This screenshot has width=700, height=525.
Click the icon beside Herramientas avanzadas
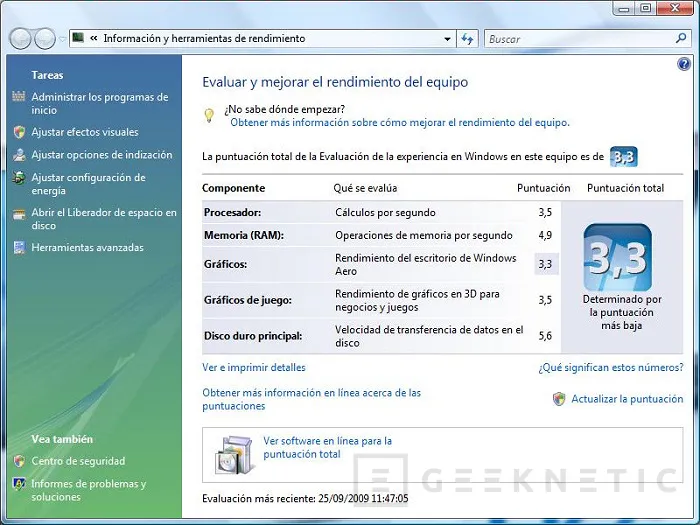point(19,247)
